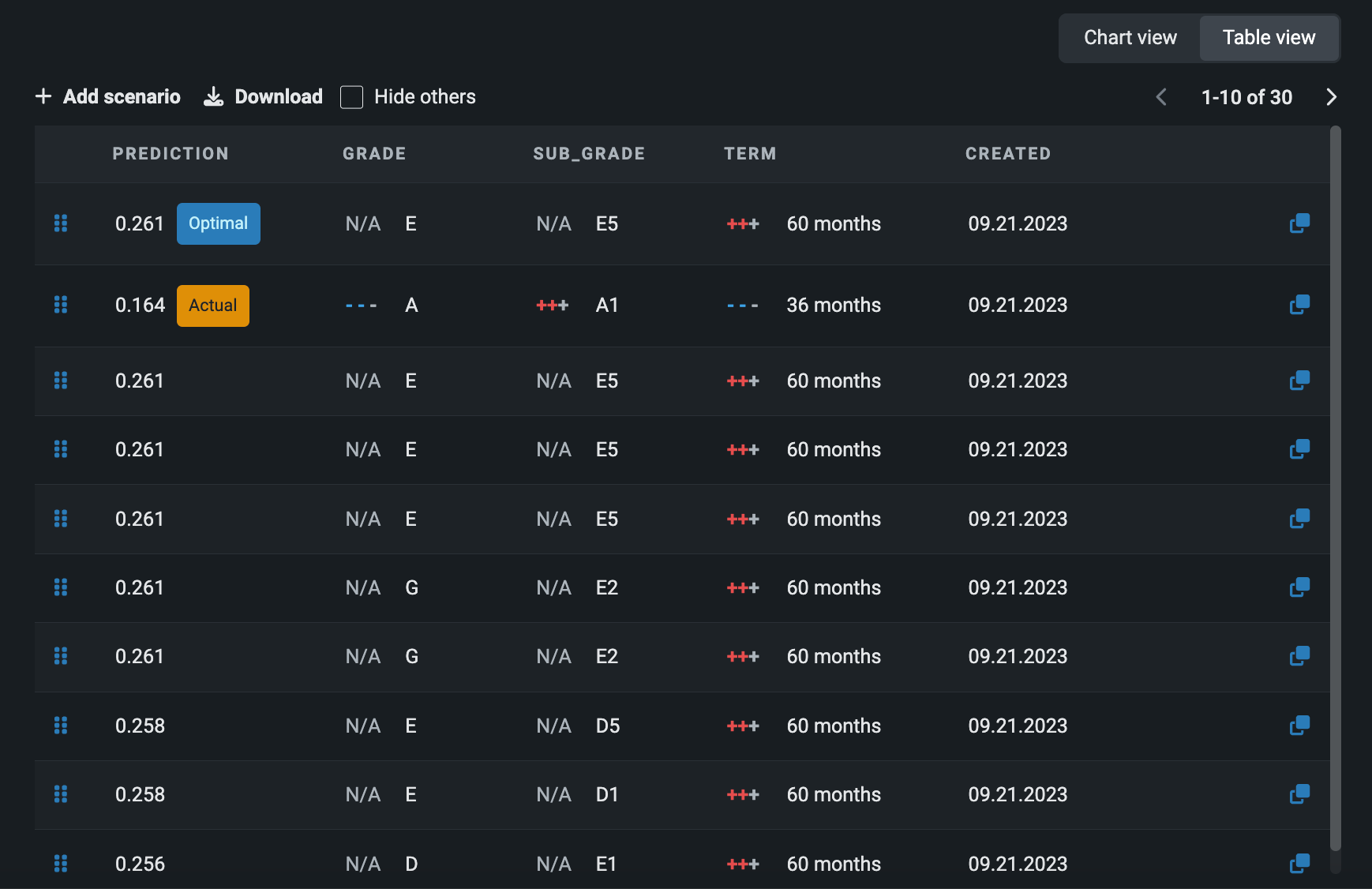Go to previous page of scenarios

tap(1161, 97)
